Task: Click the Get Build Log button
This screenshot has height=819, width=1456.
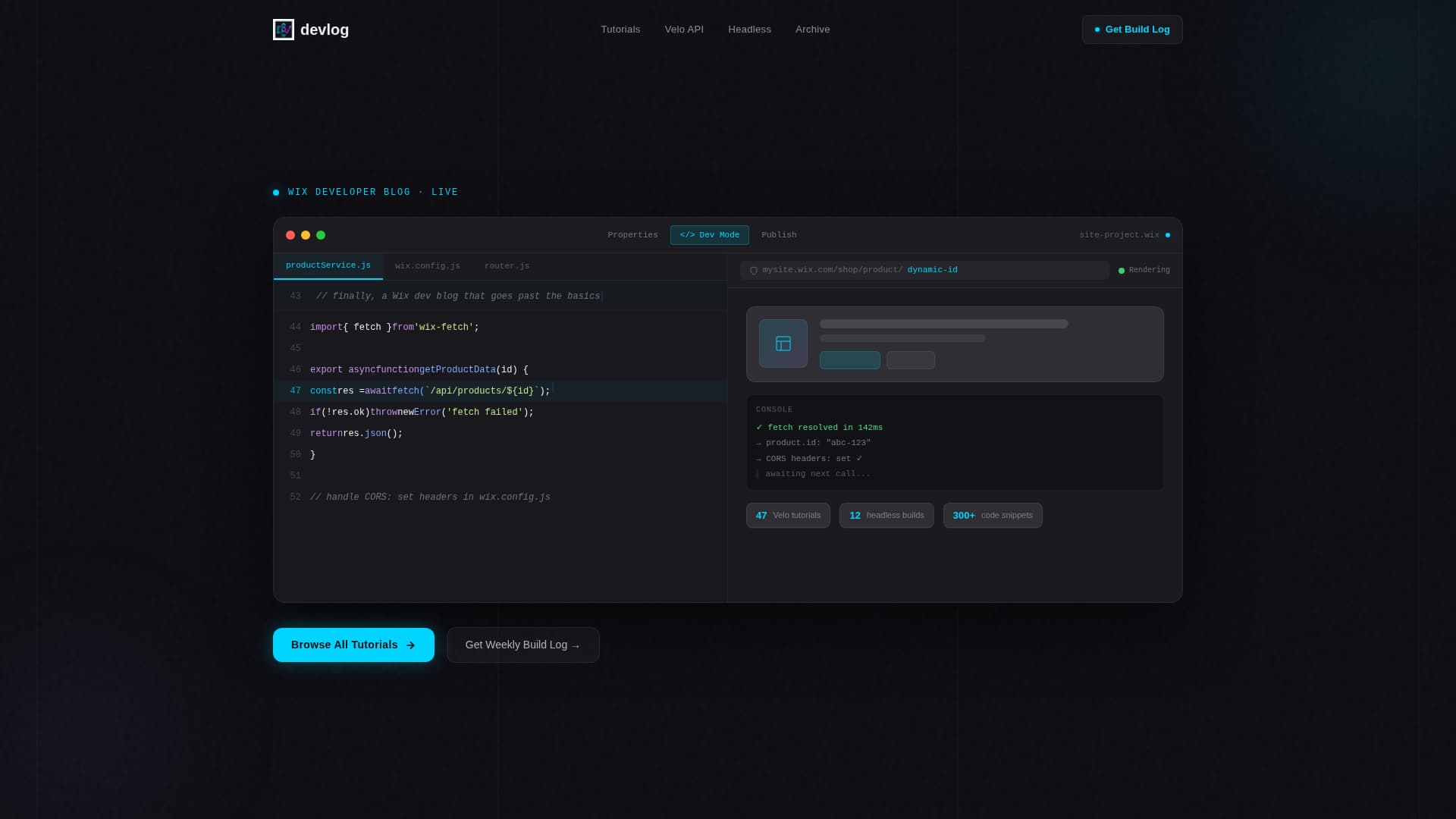Action: [1132, 30]
